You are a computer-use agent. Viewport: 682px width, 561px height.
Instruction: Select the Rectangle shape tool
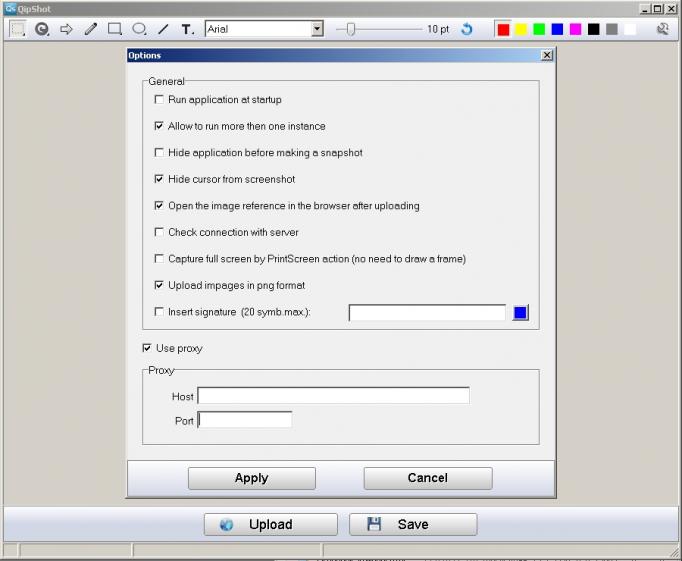click(115, 29)
